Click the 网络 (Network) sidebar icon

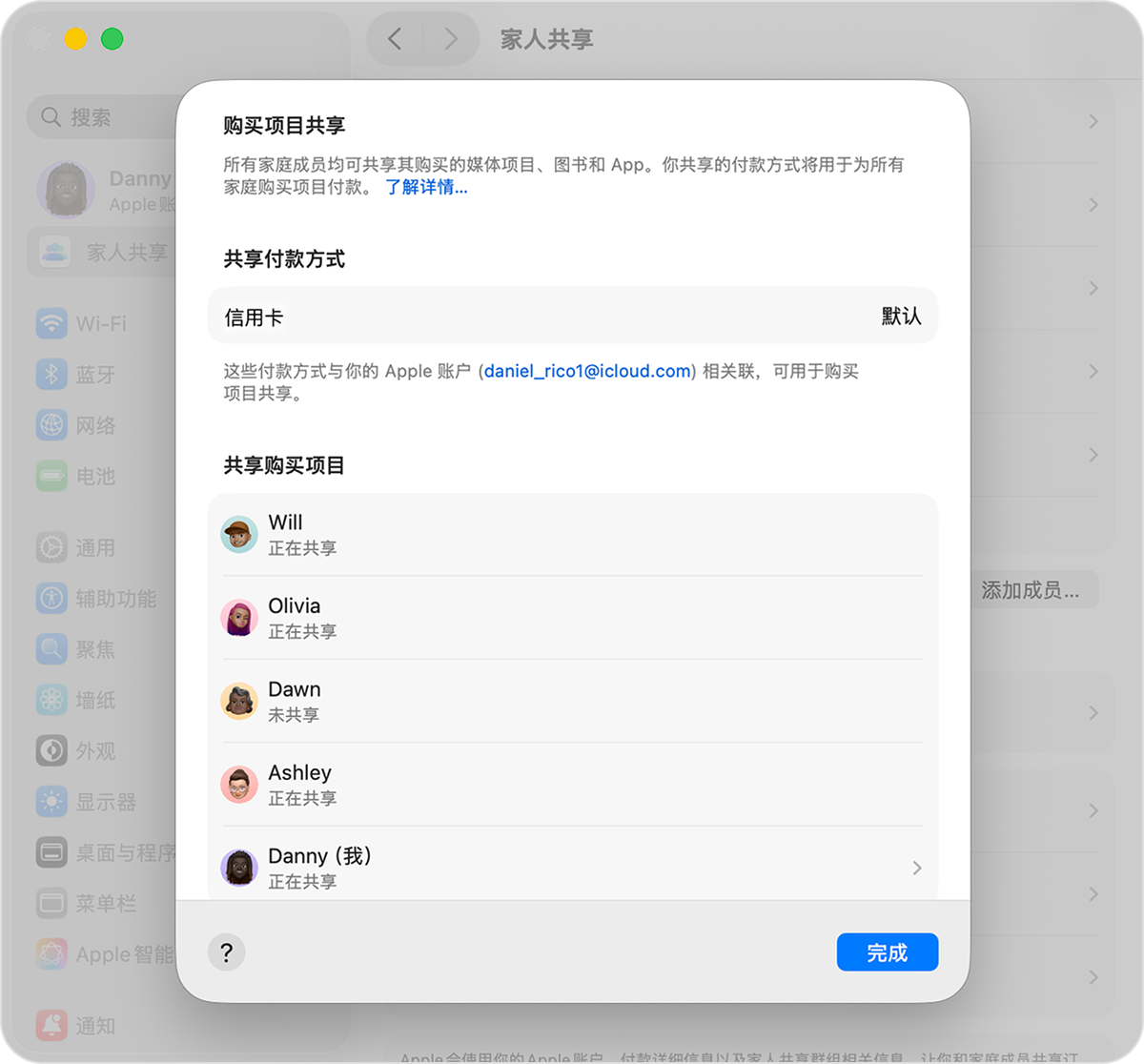(51, 425)
